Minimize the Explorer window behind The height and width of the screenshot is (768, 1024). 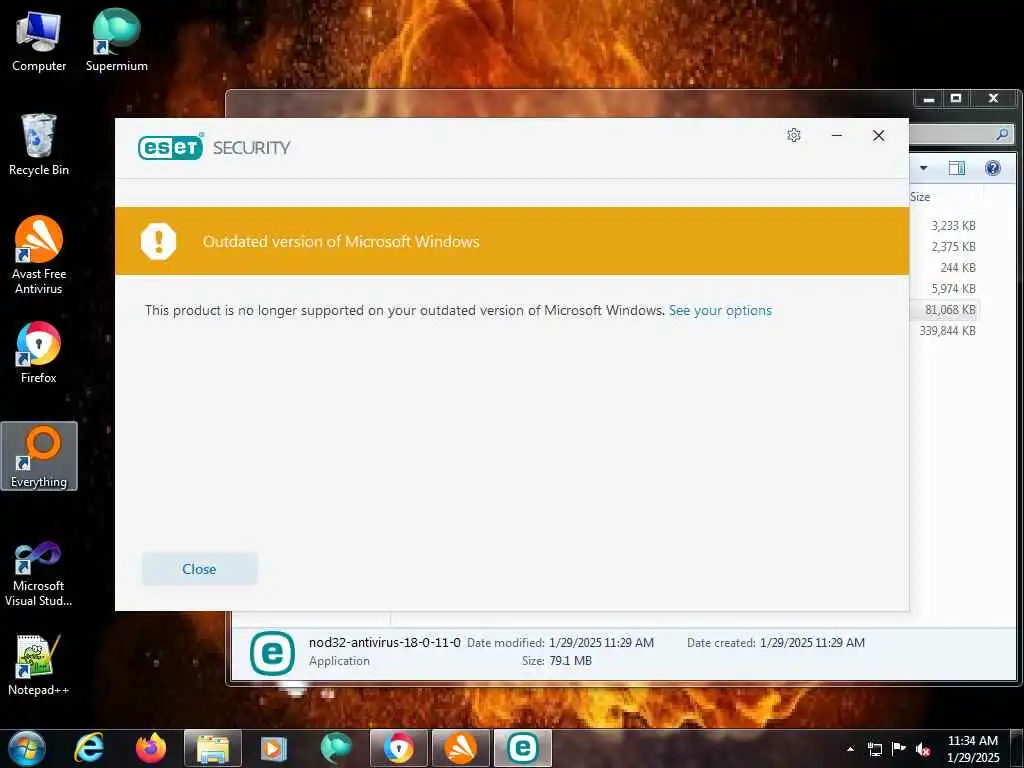[x=929, y=99]
